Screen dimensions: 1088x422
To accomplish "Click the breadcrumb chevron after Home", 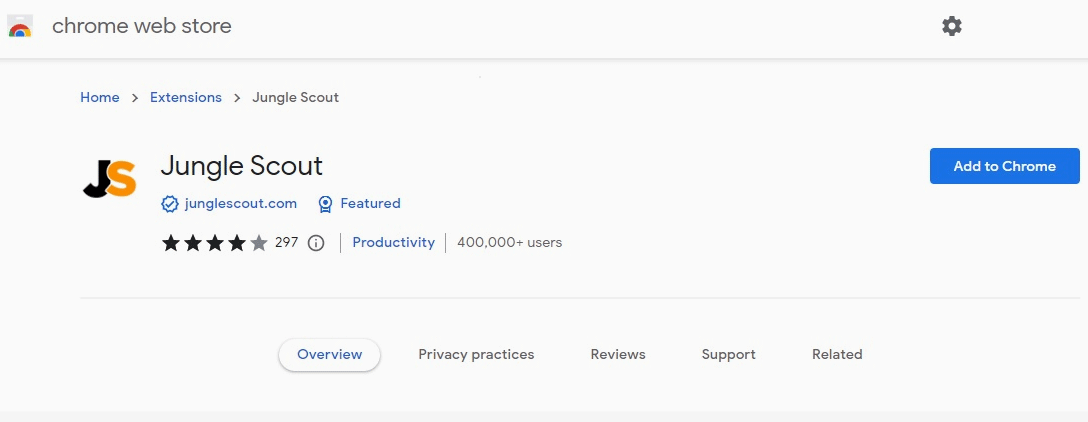I will click(135, 98).
